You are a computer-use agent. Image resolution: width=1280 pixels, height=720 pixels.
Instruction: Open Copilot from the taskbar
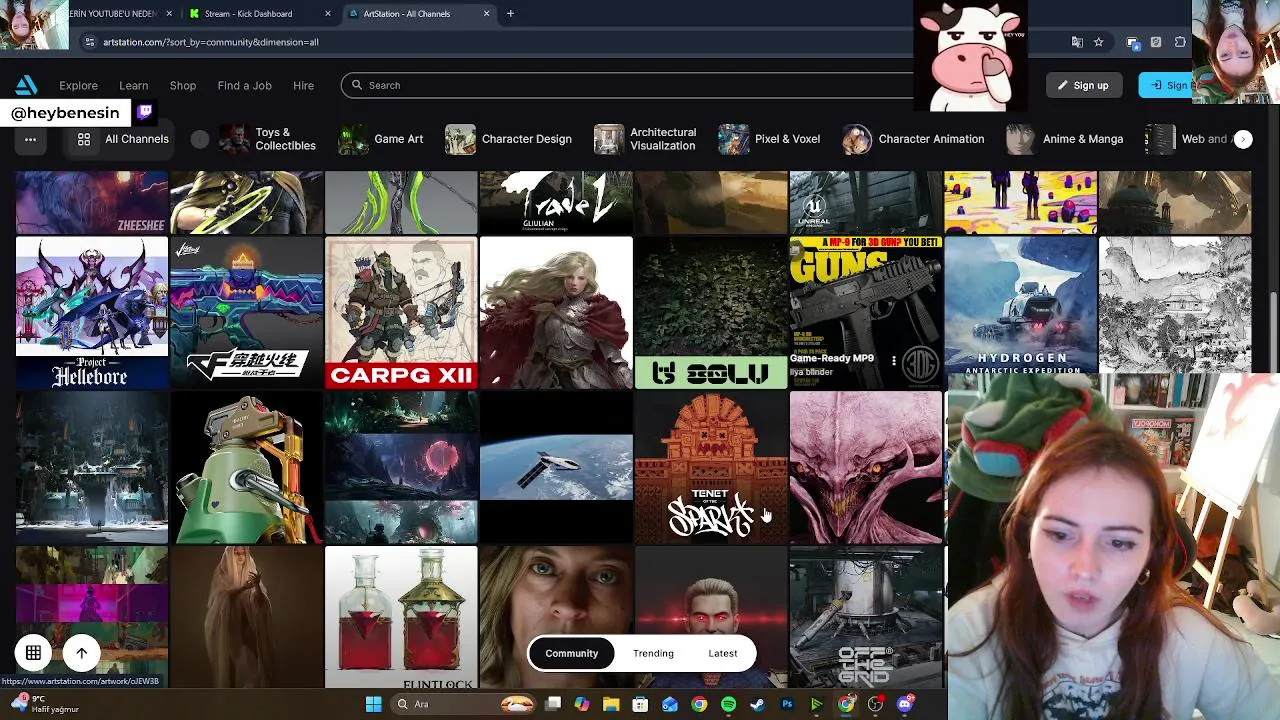(x=582, y=704)
